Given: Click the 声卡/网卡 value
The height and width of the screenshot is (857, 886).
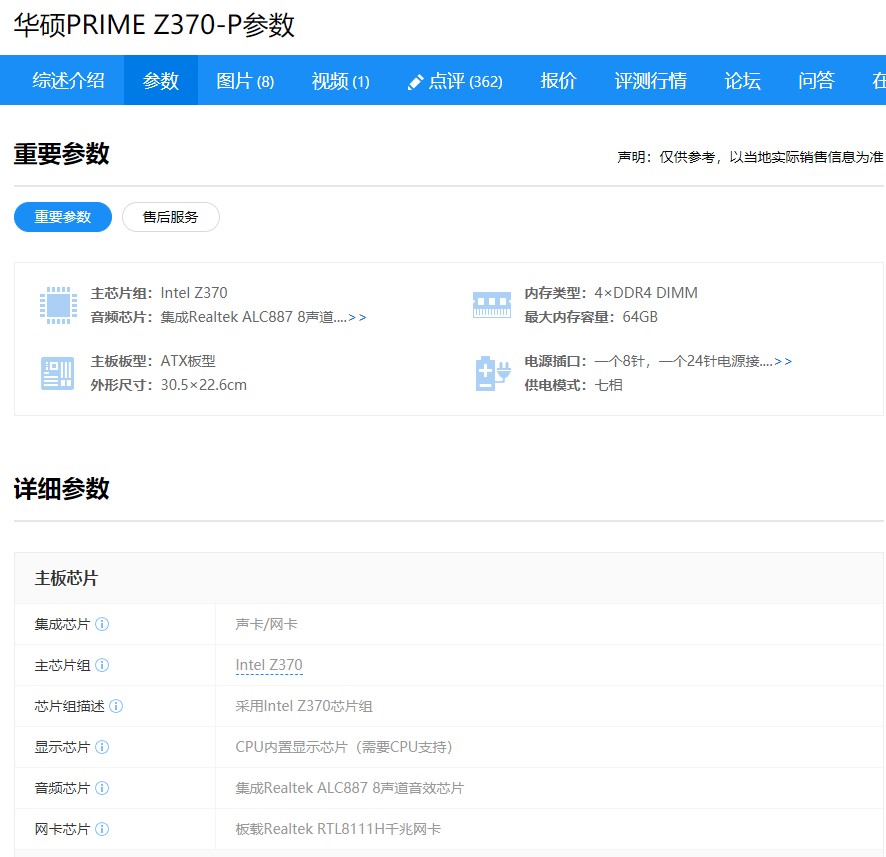Looking at the screenshot, I should [x=266, y=624].
